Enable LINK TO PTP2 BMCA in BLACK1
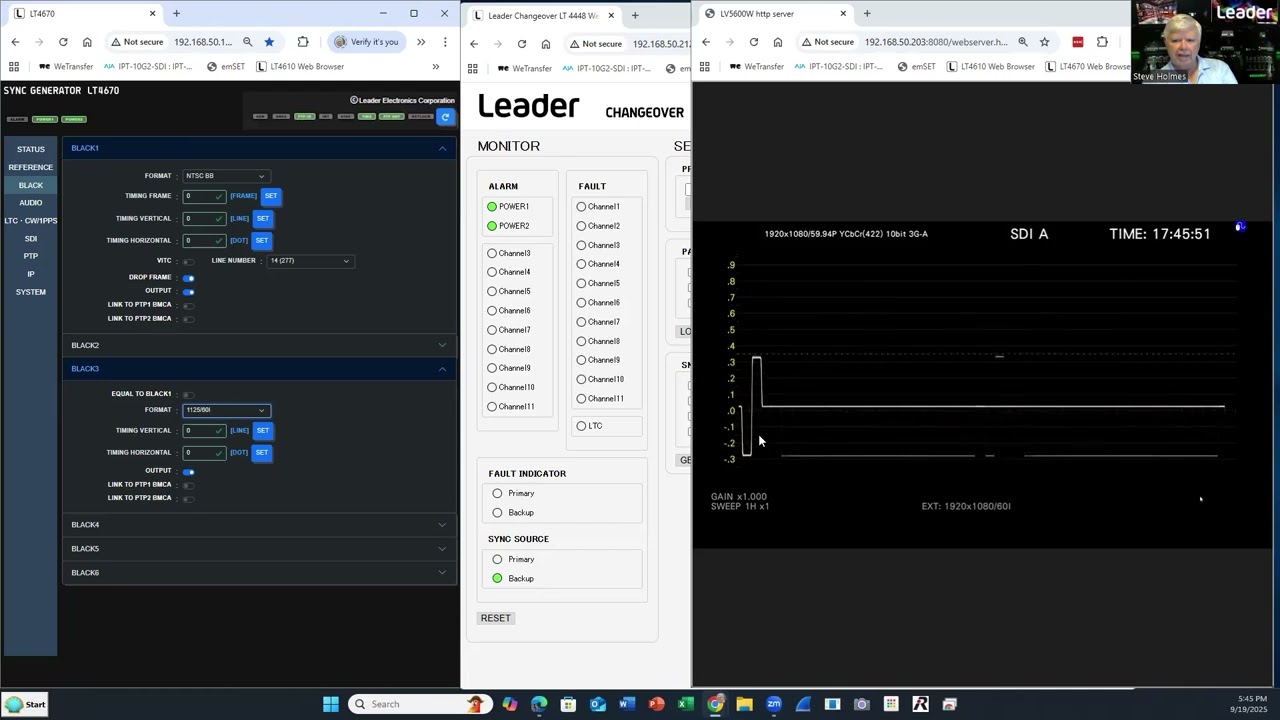The image size is (1280, 720). (188, 319)
